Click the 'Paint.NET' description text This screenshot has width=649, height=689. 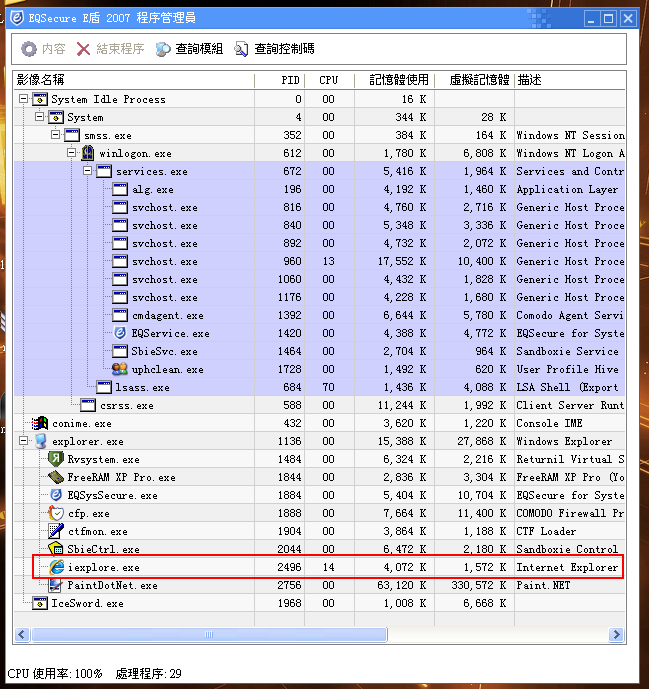543,585
